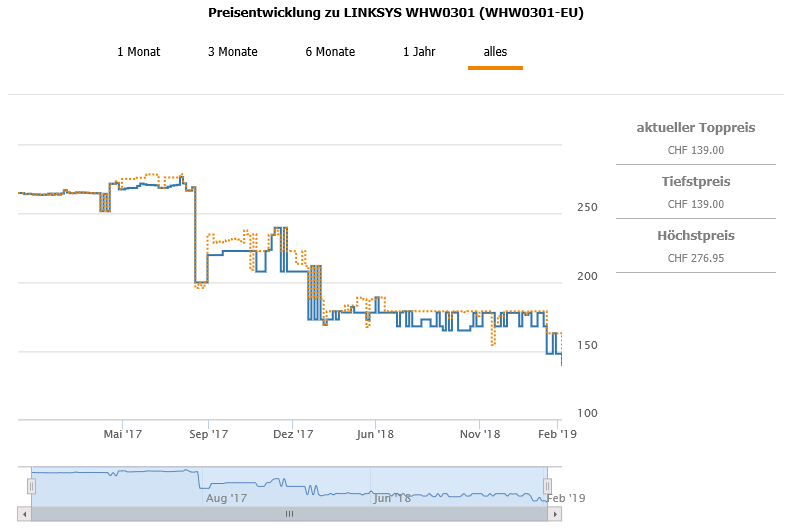Show the 6 Monate price history
Image resolution: width=790 pixels, height=532 pixels.
[330, 52]
